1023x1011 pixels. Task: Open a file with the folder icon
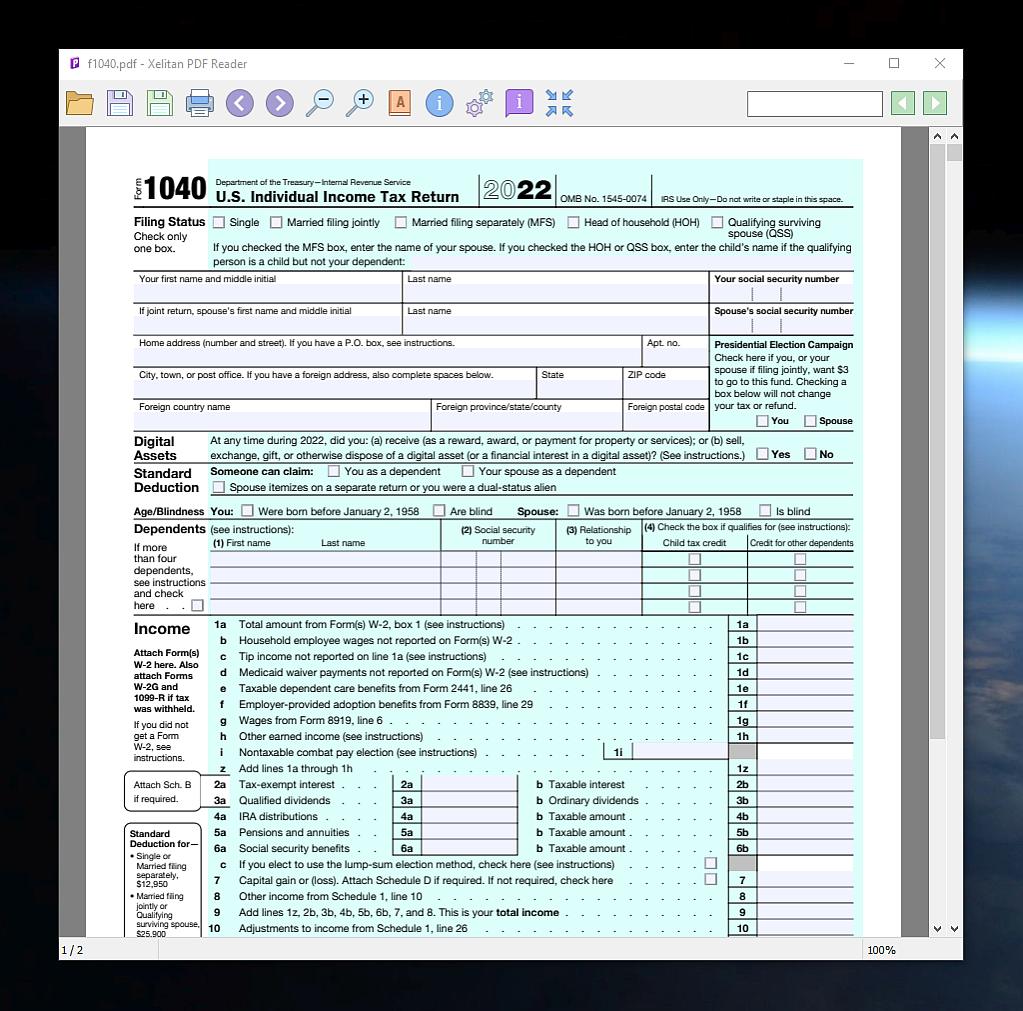[x=80, y=103]
